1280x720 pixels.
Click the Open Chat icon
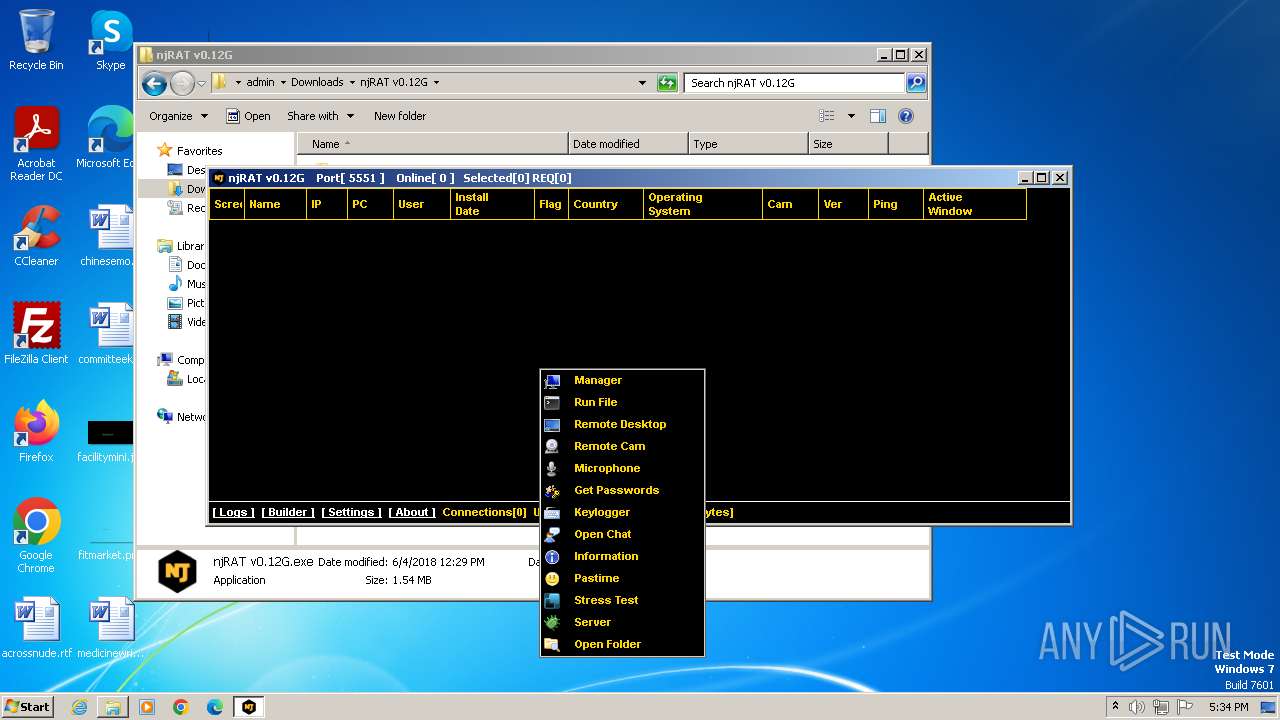(552, 534)
